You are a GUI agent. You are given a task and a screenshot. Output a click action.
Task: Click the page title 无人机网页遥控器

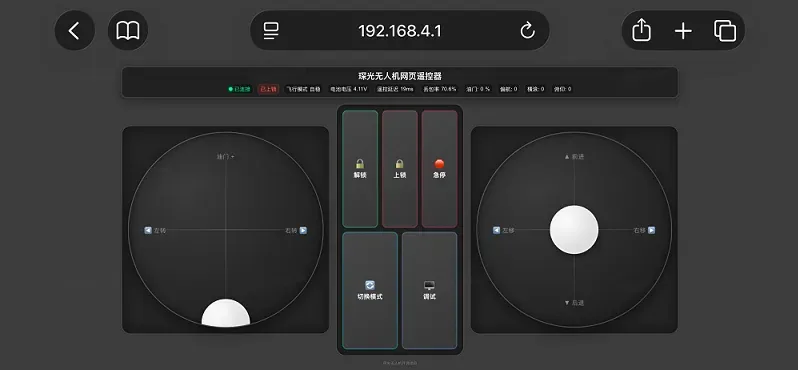[x=400, y=76]
